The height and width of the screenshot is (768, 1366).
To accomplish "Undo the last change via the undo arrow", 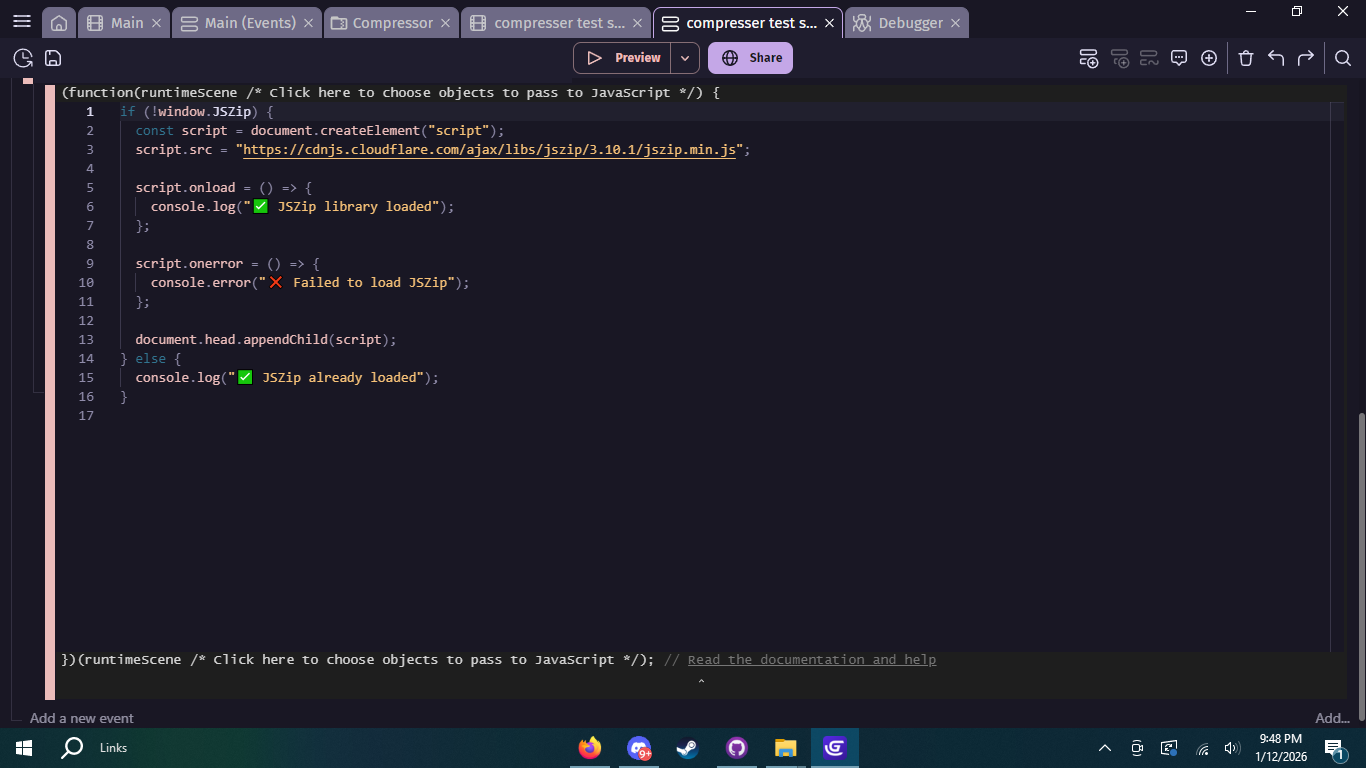I will 1276,58.
